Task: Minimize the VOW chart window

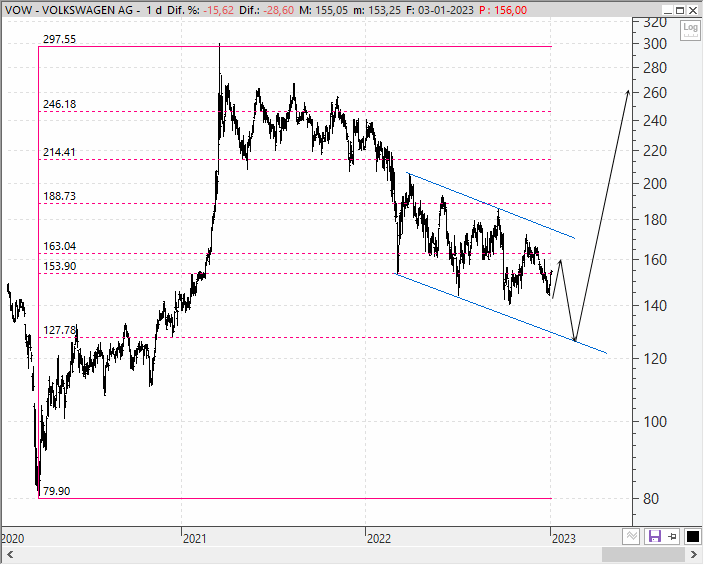Action: (x=669, y=10)
